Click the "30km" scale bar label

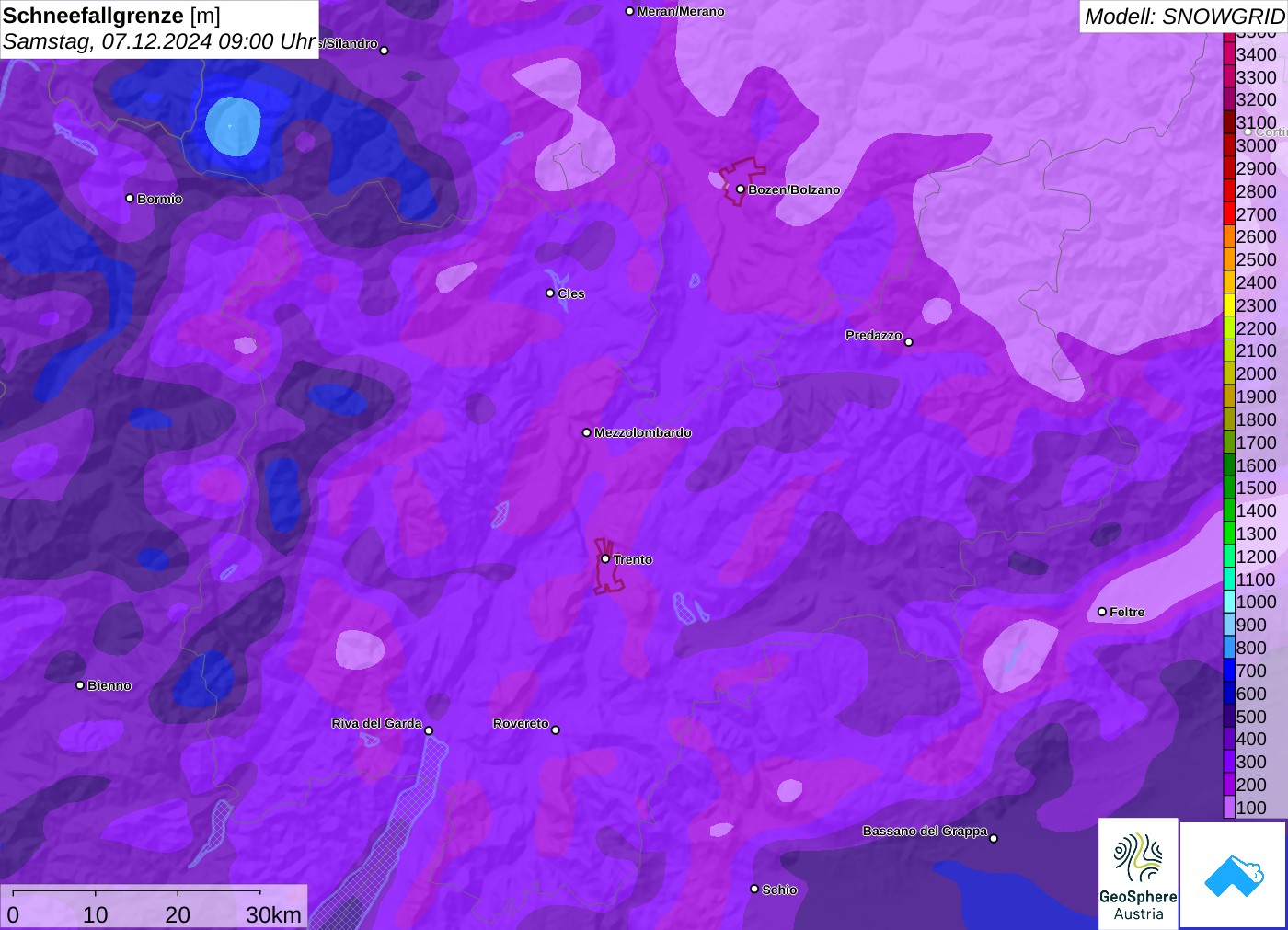tap(273, 914)
